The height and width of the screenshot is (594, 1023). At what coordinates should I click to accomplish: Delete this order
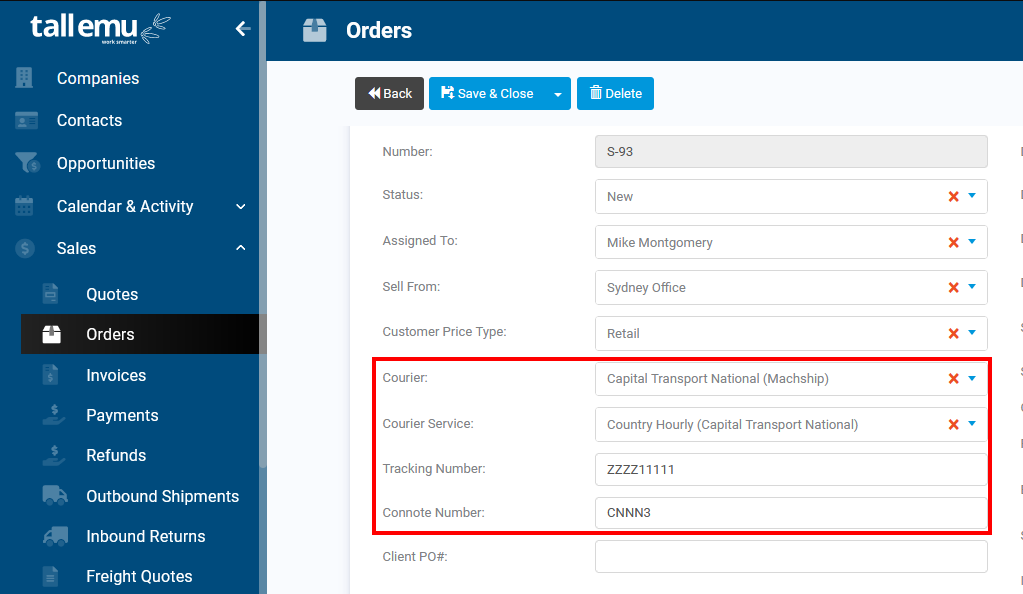615,93
